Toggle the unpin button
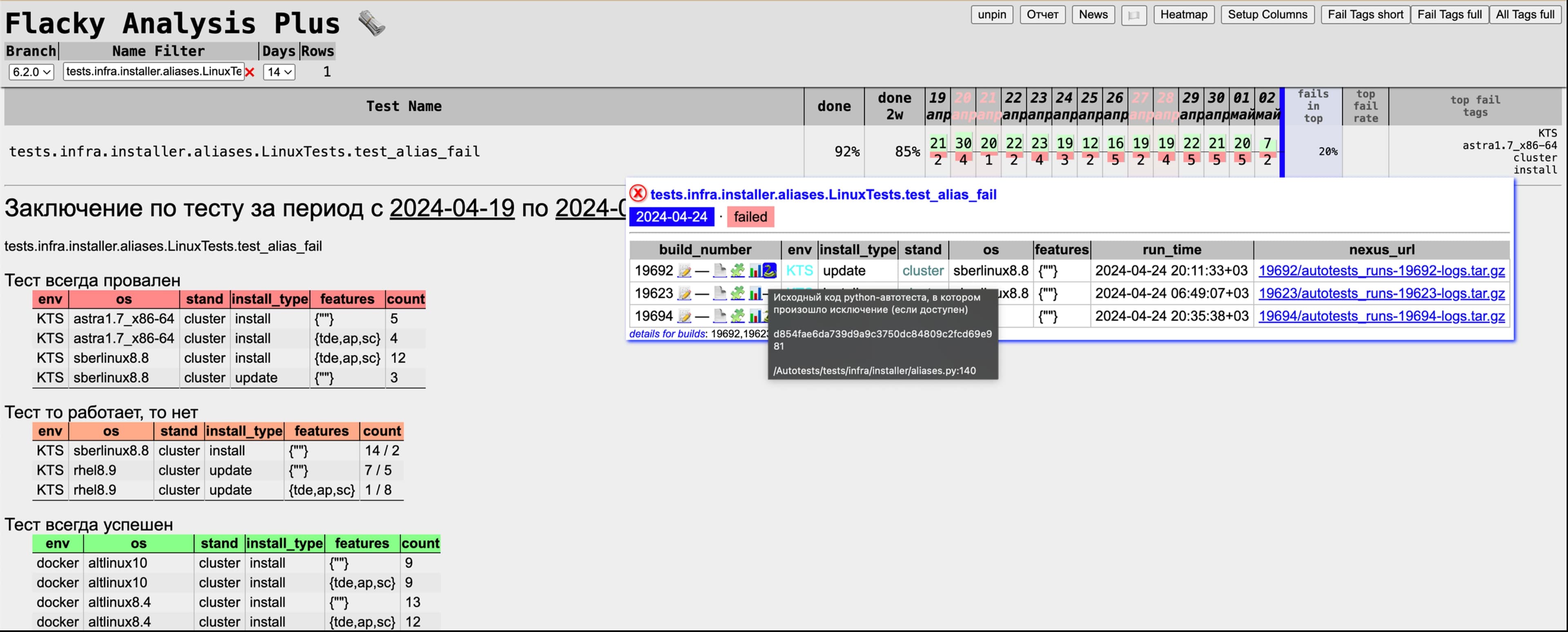This screenshot has width=1568, height=632. (991, 15)
